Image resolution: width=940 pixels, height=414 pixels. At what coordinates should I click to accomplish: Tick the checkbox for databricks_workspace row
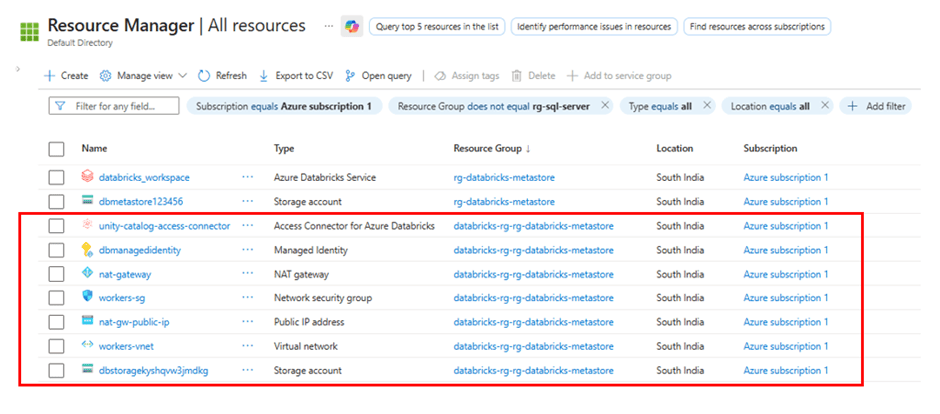click(57, 177)
